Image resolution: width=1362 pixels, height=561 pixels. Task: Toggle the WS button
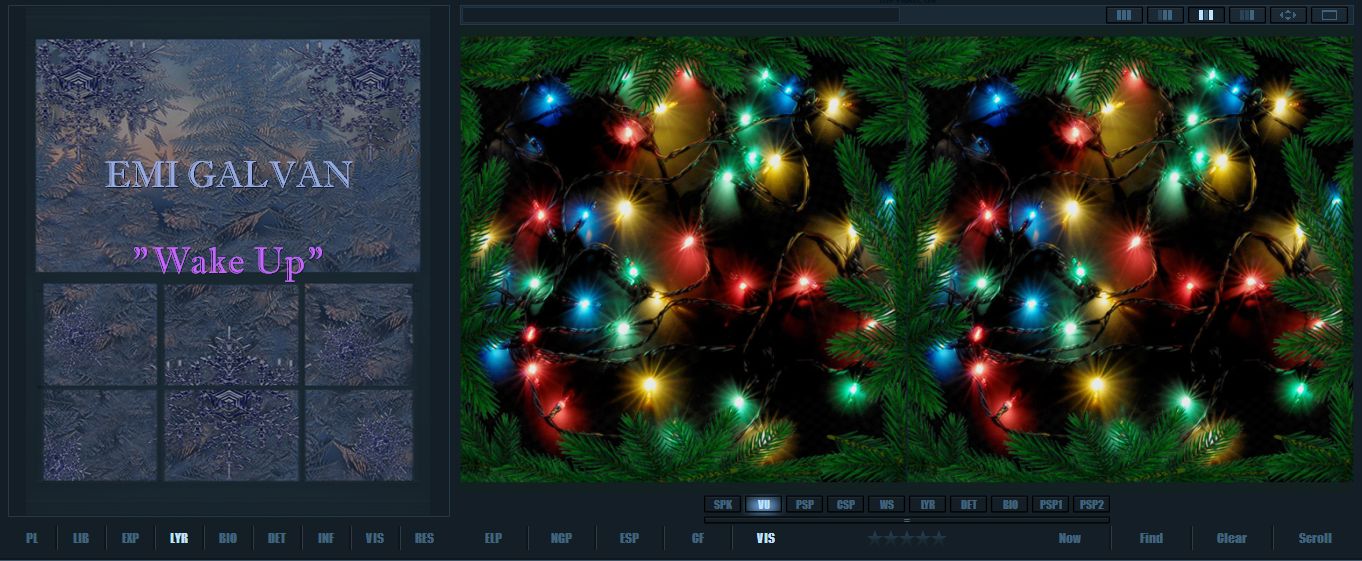[x=887, y=505]
